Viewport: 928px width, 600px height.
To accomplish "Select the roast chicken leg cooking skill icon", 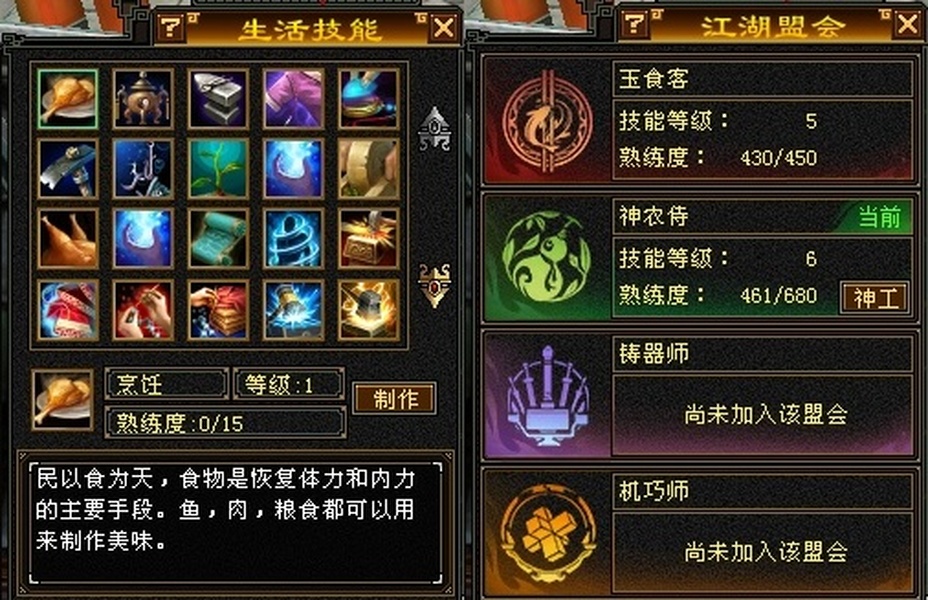I will (67, 98).
